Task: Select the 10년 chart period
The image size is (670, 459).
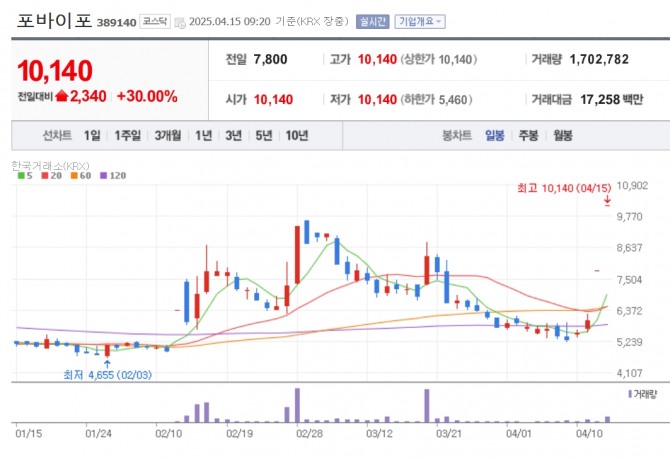Action: coord(297,135)
